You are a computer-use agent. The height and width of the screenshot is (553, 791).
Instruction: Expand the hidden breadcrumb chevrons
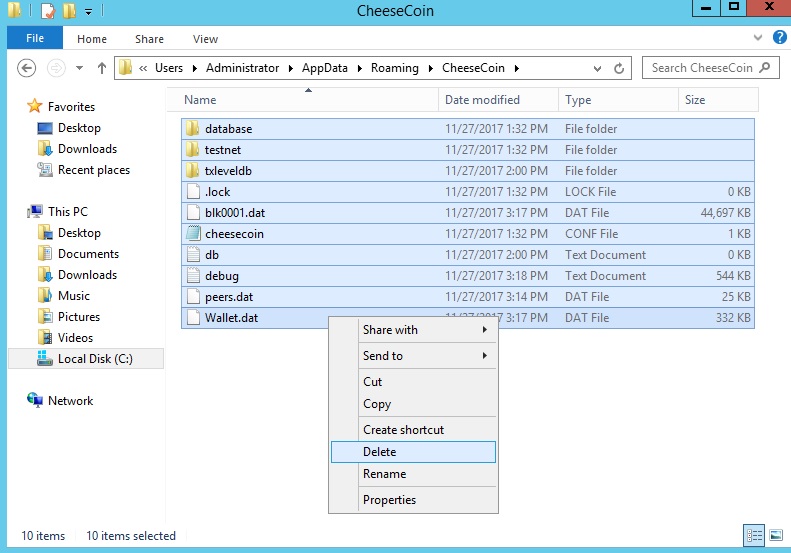tap(143, 68)
